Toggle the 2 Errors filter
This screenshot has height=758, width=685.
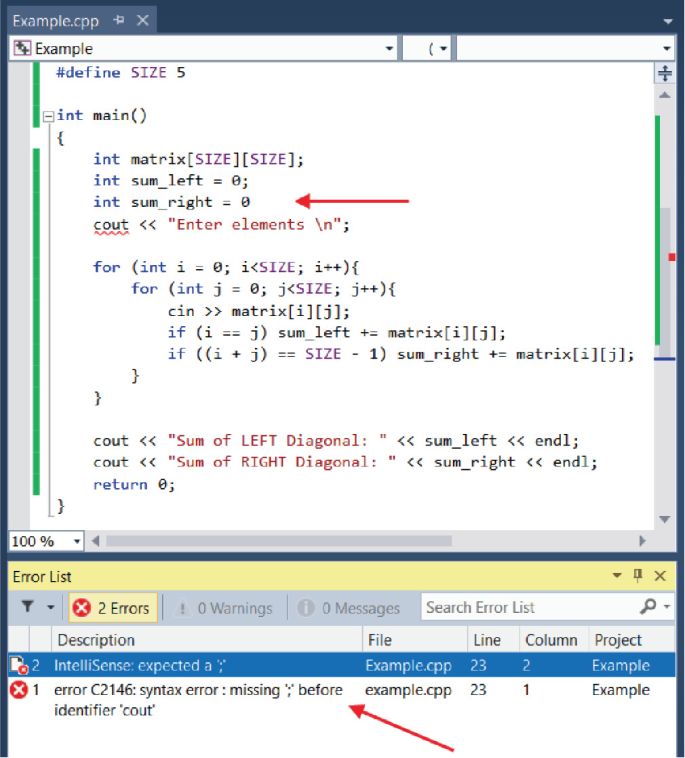111,608
